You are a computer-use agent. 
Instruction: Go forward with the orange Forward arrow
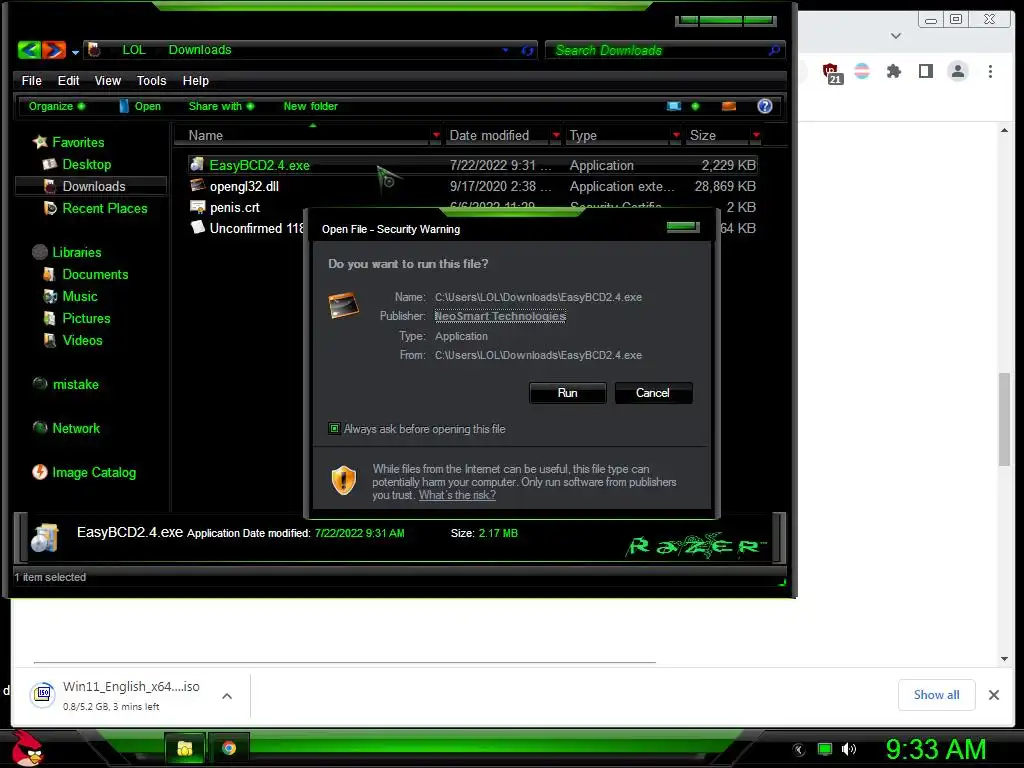pos(54,50)
